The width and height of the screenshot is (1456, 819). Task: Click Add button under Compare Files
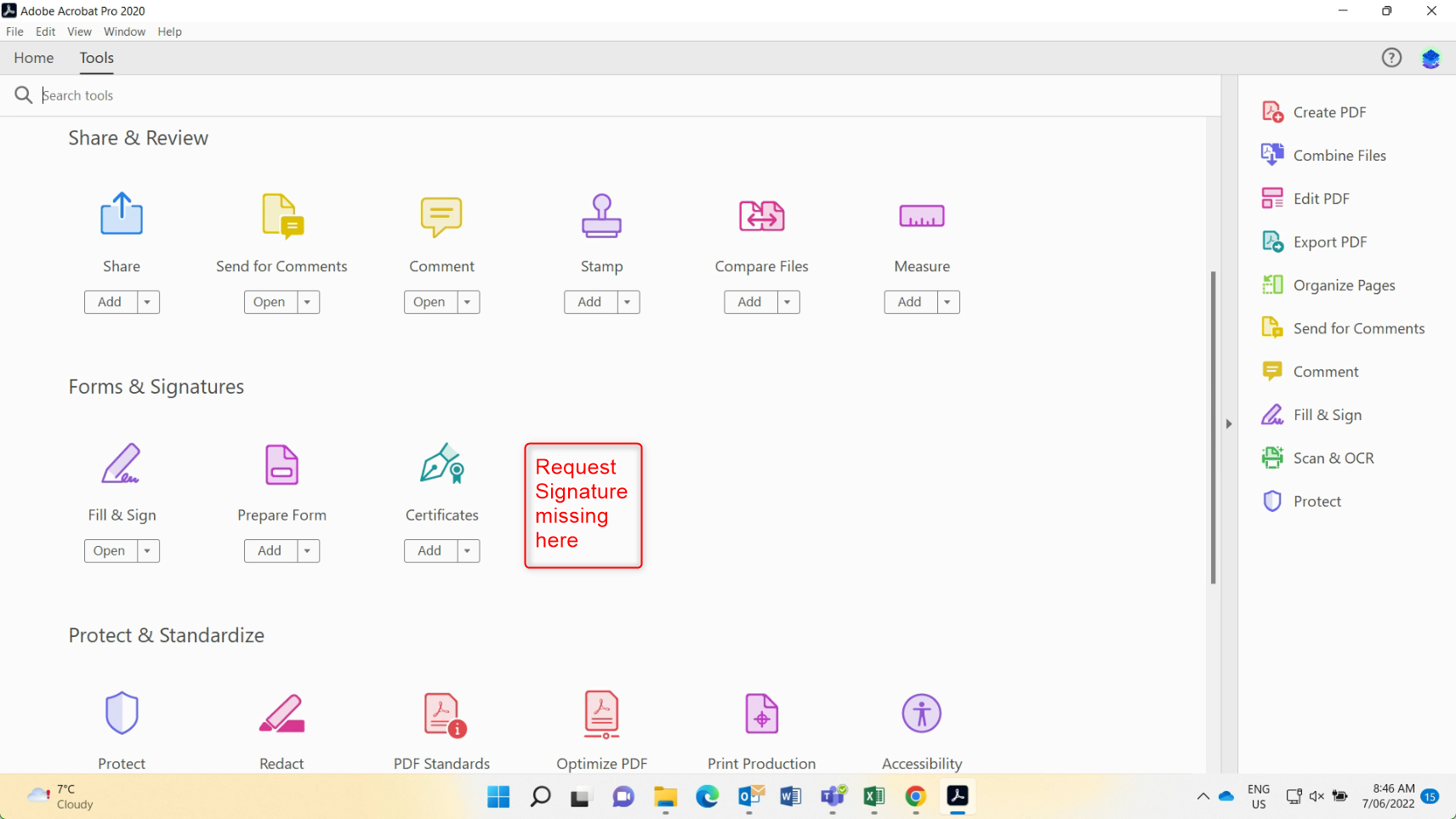click(750, 302)
